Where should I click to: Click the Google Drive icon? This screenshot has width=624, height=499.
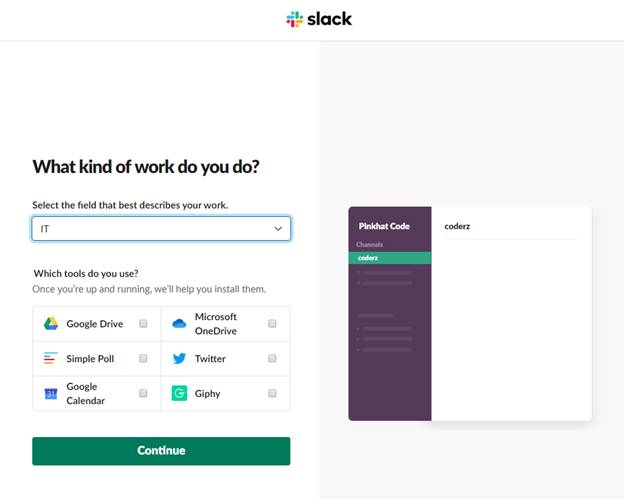(x=51, y=324)
